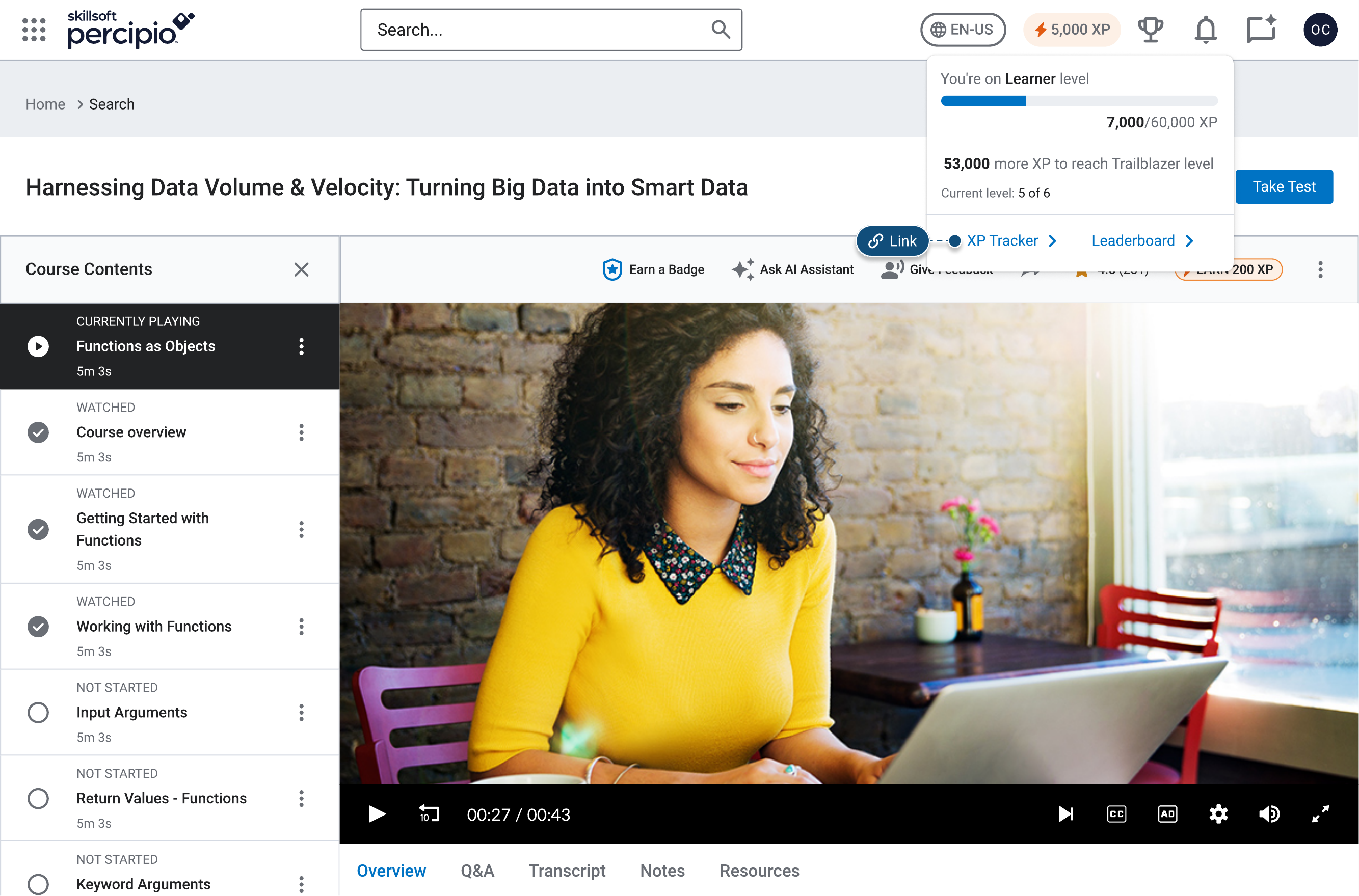Screen dimensions: 1359x896
Task: Open options for Input Arguments
Action: point(301,712)
